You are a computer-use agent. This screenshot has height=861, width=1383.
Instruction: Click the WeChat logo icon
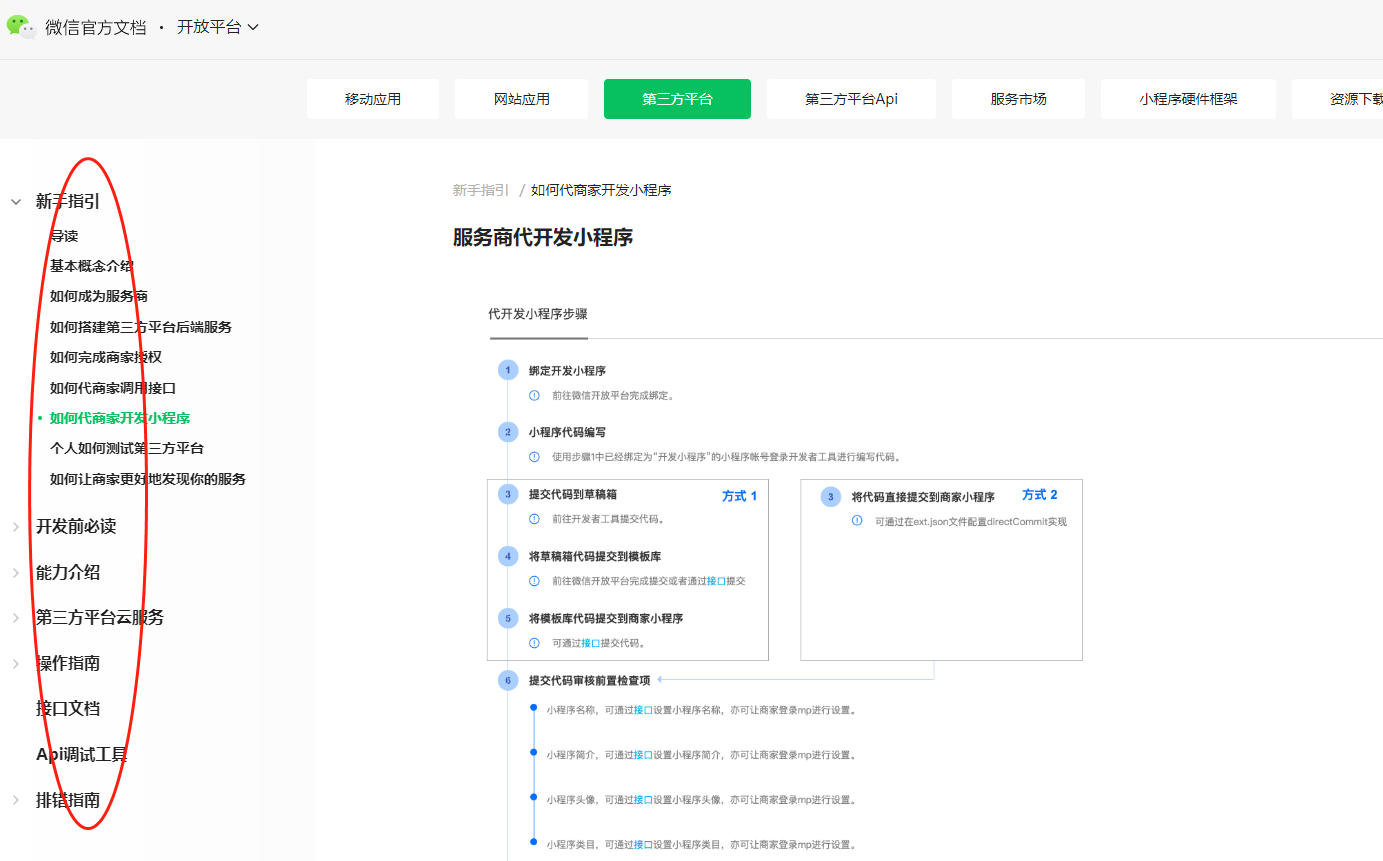(21, 27)
